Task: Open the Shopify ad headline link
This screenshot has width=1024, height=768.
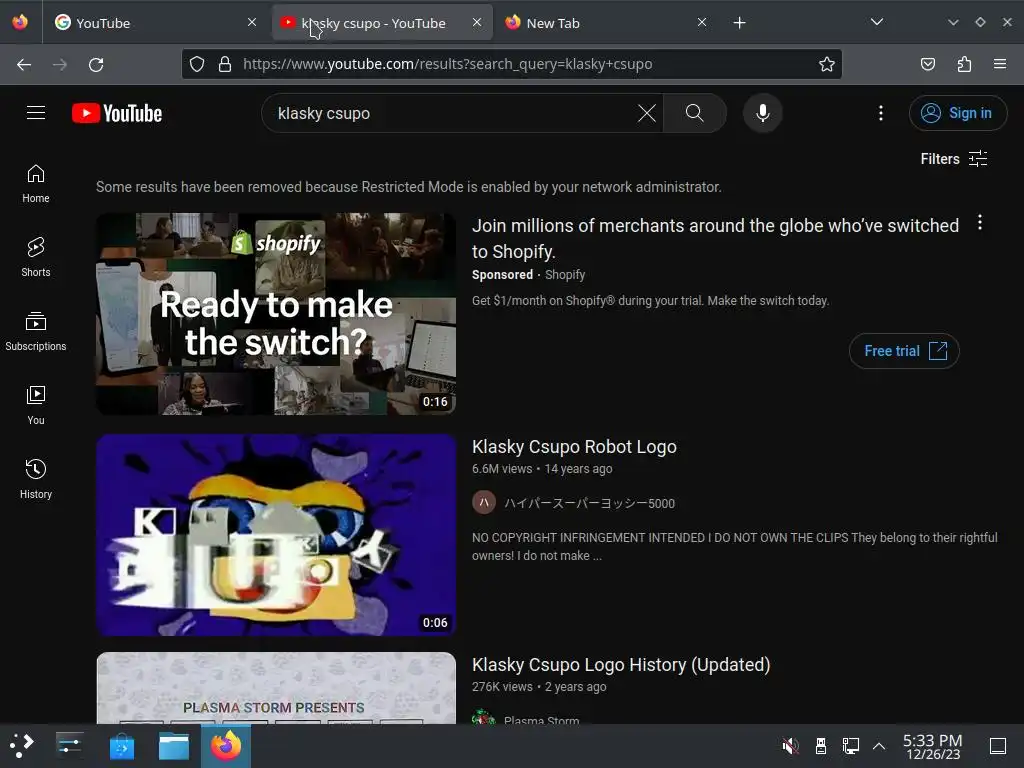Action: [x=715, y=238]
